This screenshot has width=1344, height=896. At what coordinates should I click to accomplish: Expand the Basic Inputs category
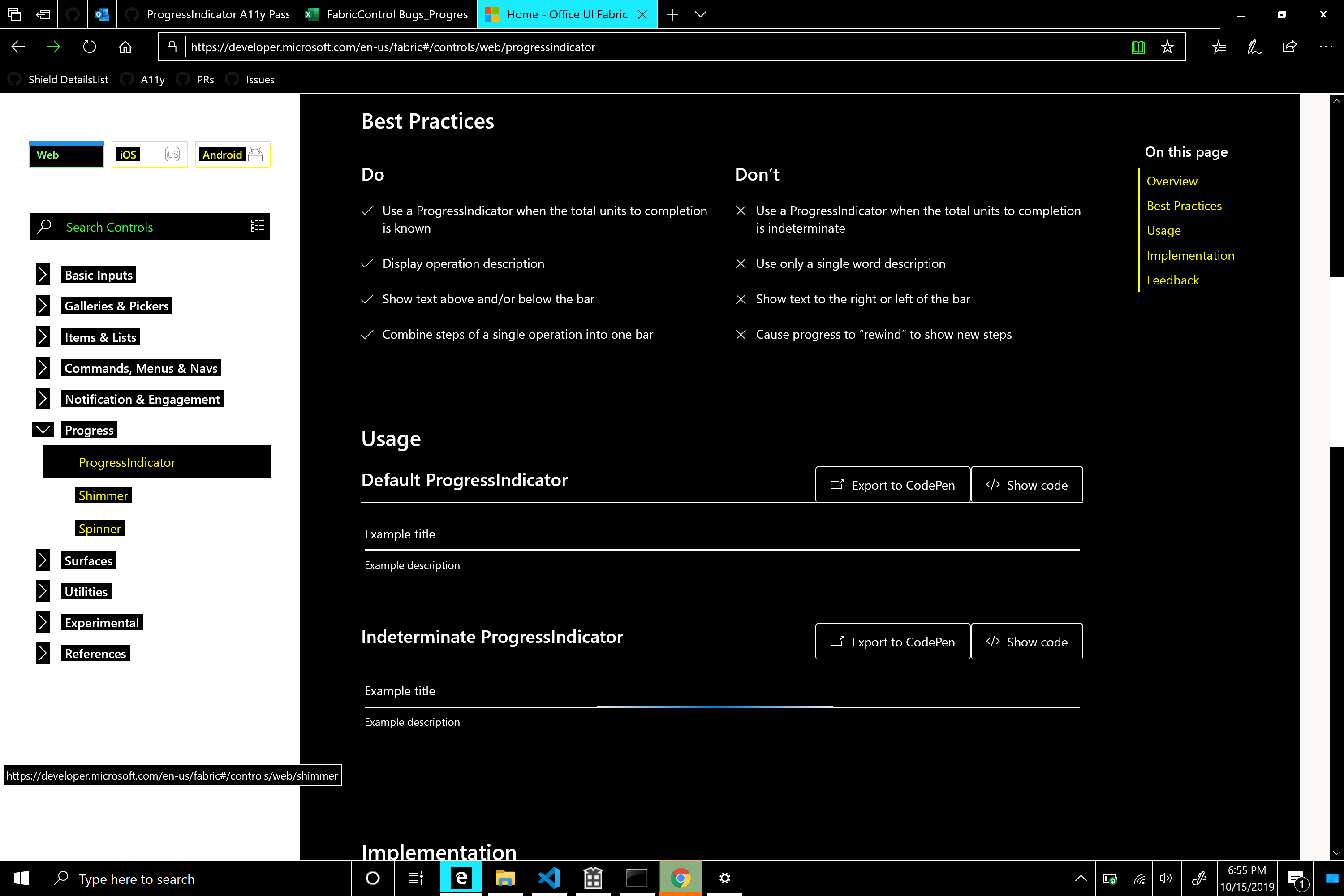click(x=43, y=274)
